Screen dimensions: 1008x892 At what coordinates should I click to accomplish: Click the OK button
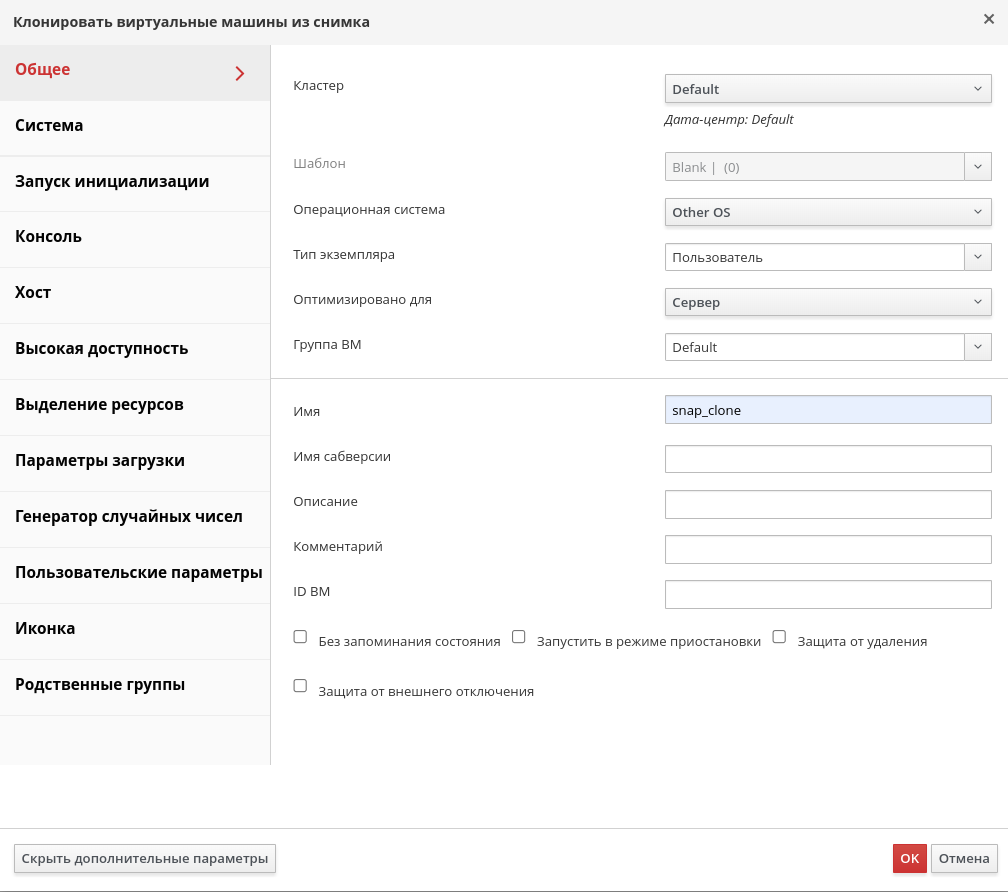coord(910,859)
